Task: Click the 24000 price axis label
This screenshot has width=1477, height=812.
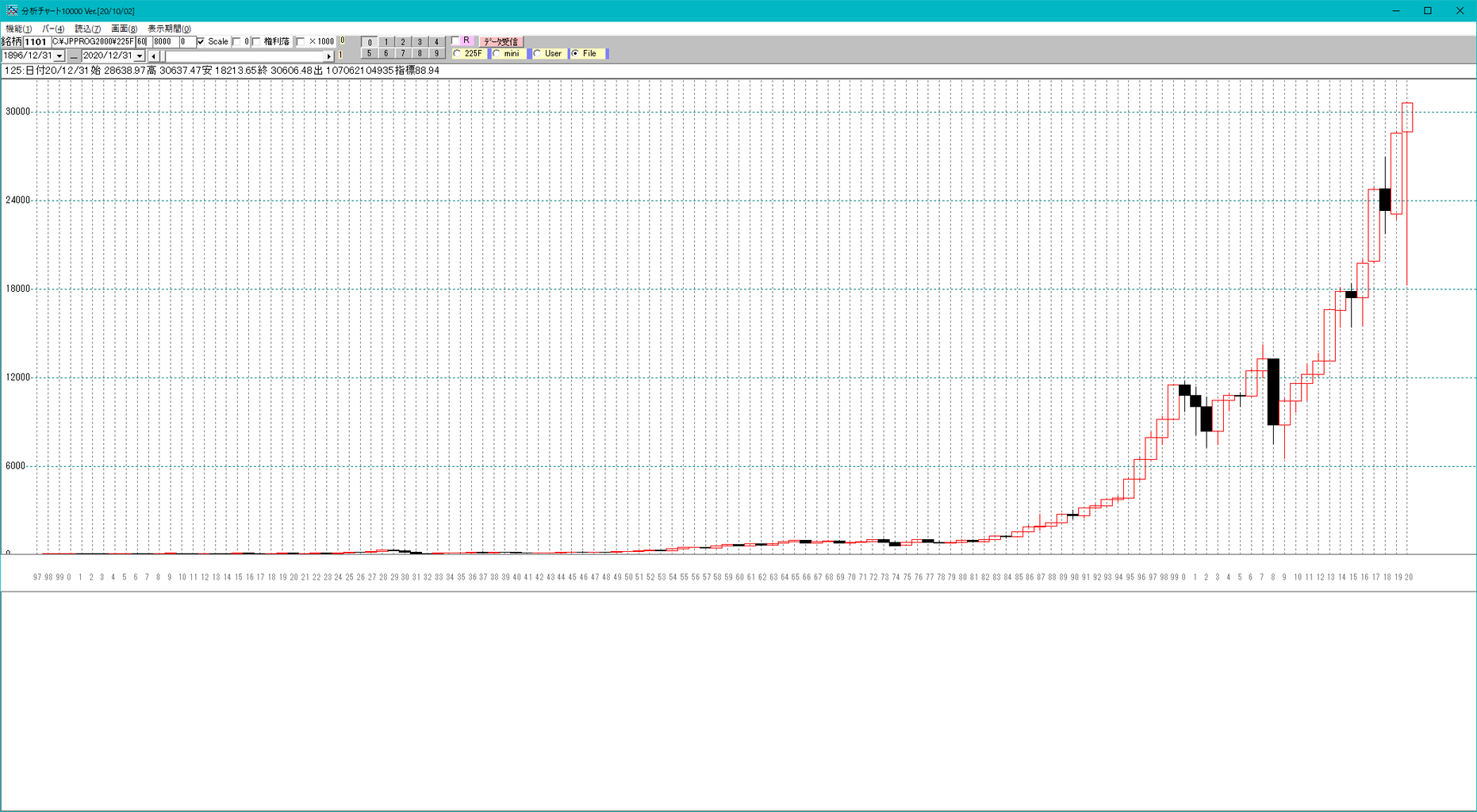Action: (17, 201)
